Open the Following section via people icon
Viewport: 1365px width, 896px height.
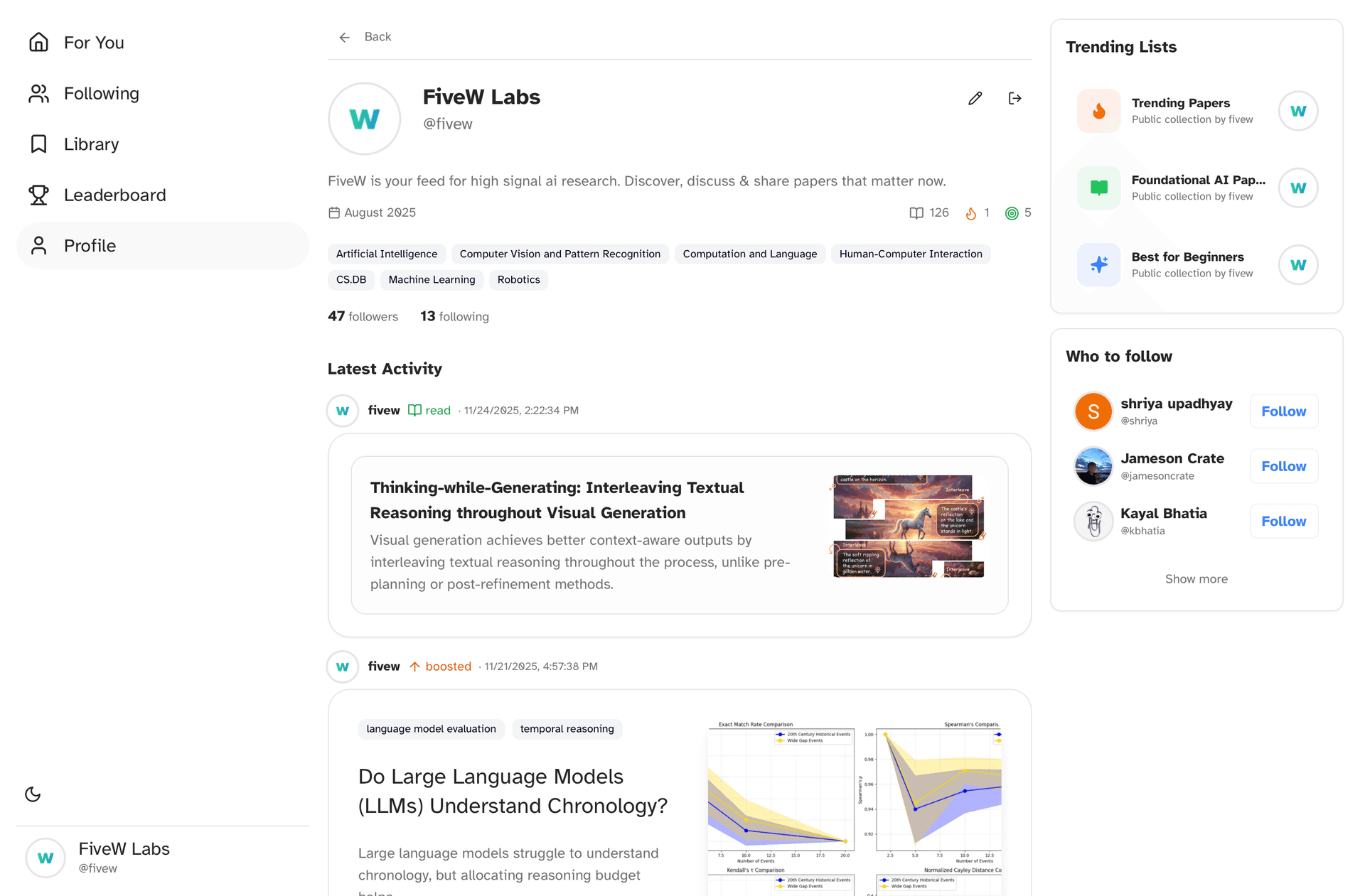coord(38,93)
